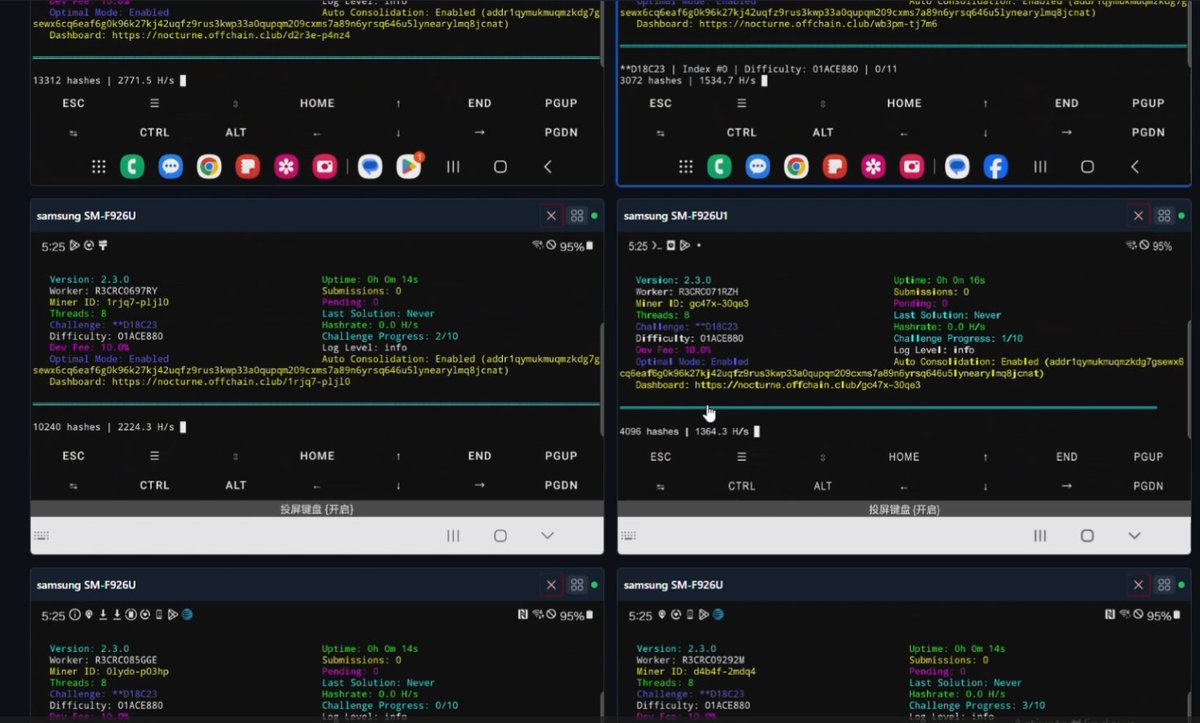Screen dimensions: 1200x723
Task: Open the pink Gallery flower app on the 13312-hashes phone
Action: click(287, 167)
